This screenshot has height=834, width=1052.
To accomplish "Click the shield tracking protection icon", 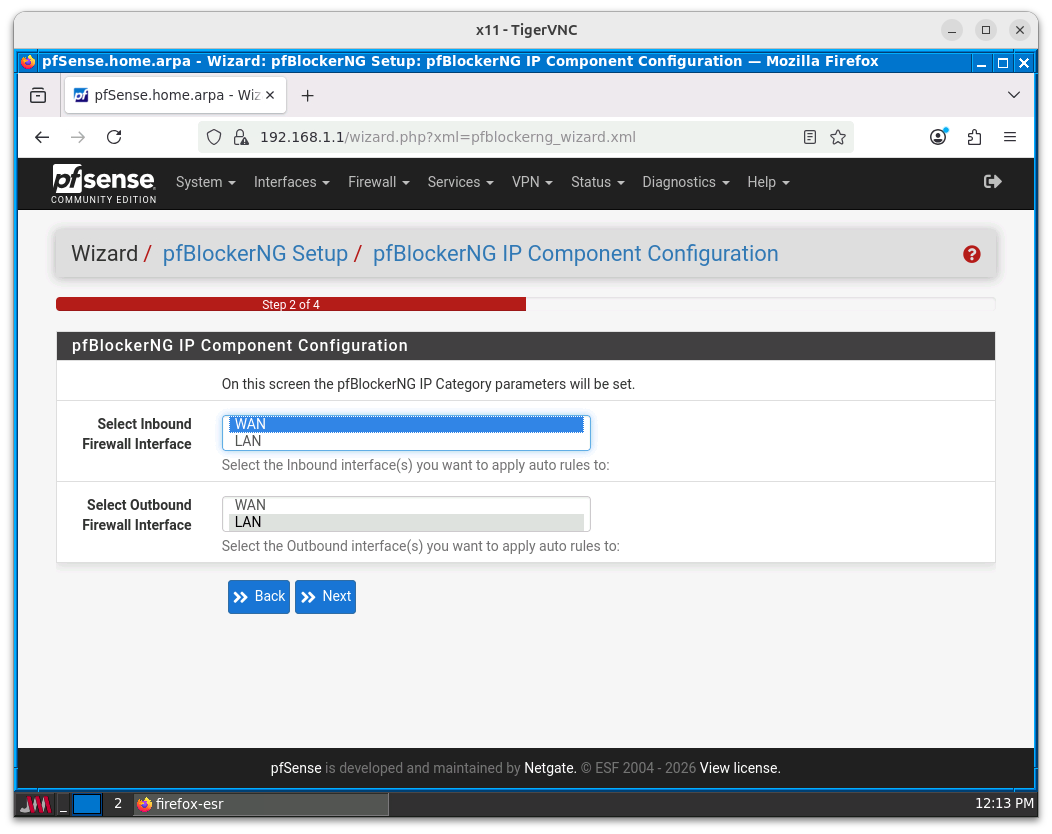I will [214, 138].
